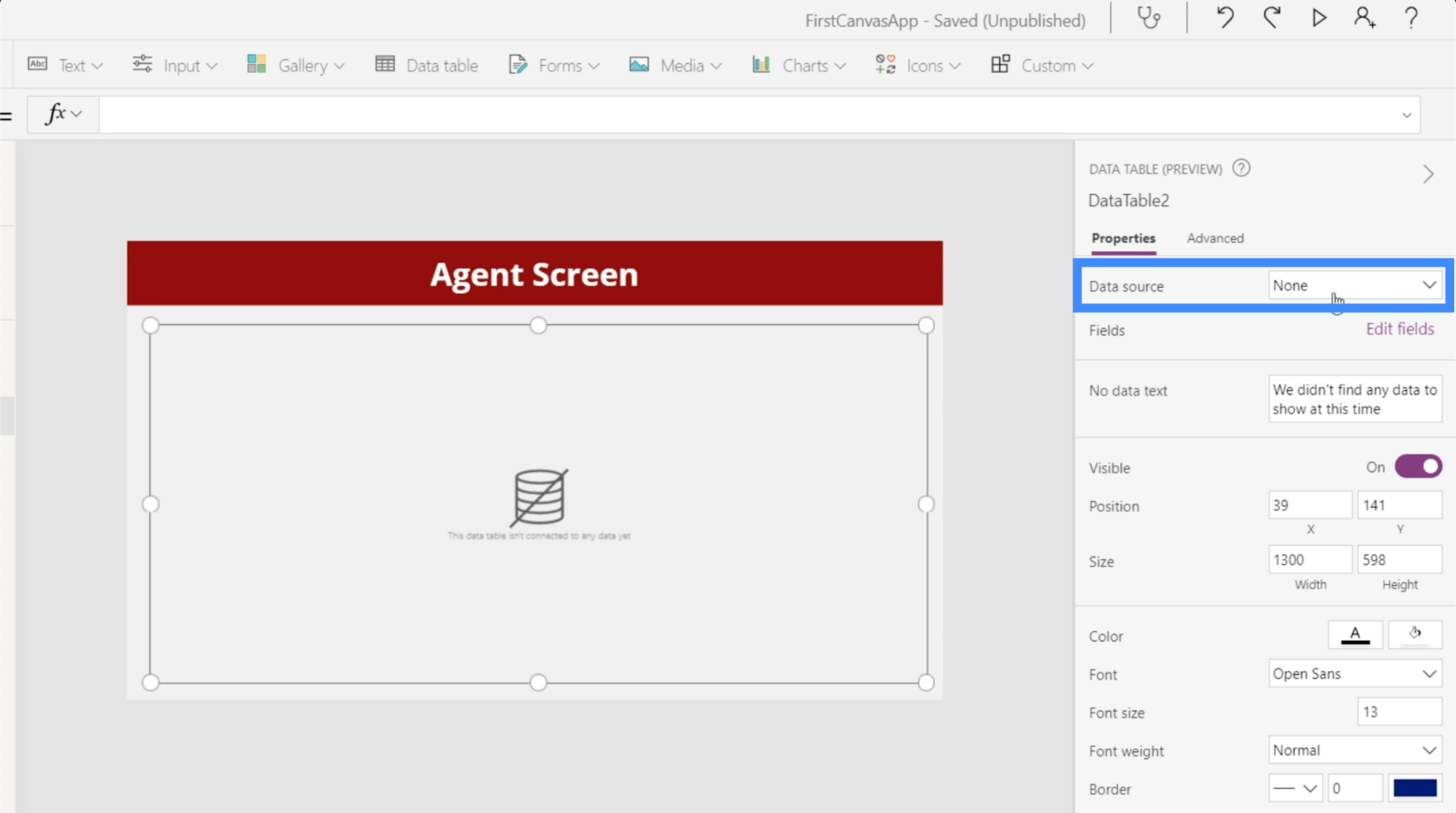Click the Charts bar toolbar icon
The image size is (1456, 813).
(x=761, y=64)
